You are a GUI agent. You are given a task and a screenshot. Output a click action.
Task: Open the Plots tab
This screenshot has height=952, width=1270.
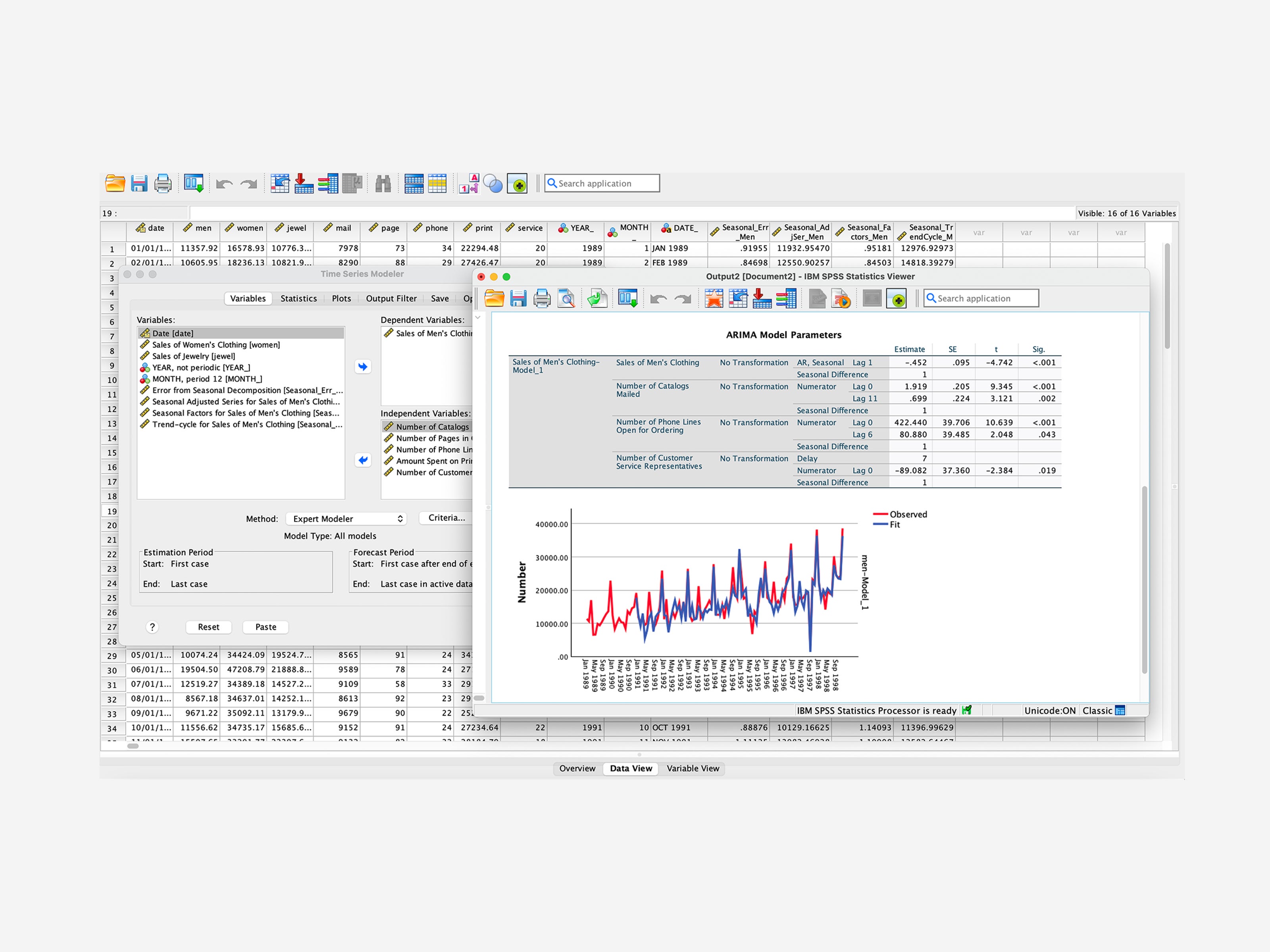342,298
